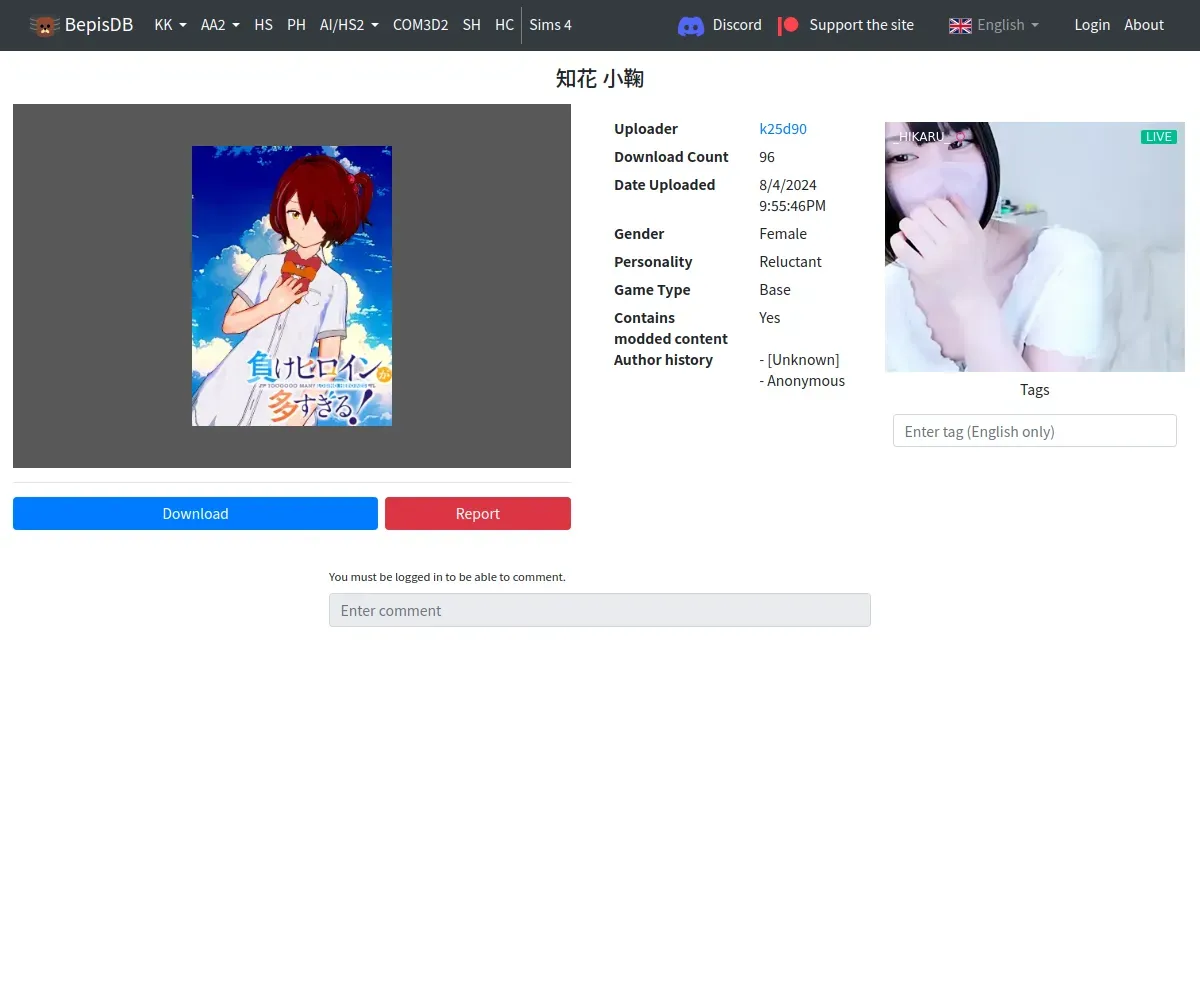This screenshot has width=1200, height=1000.
Task: Click the Anonymous author history entry
Action: pos(802,381)
